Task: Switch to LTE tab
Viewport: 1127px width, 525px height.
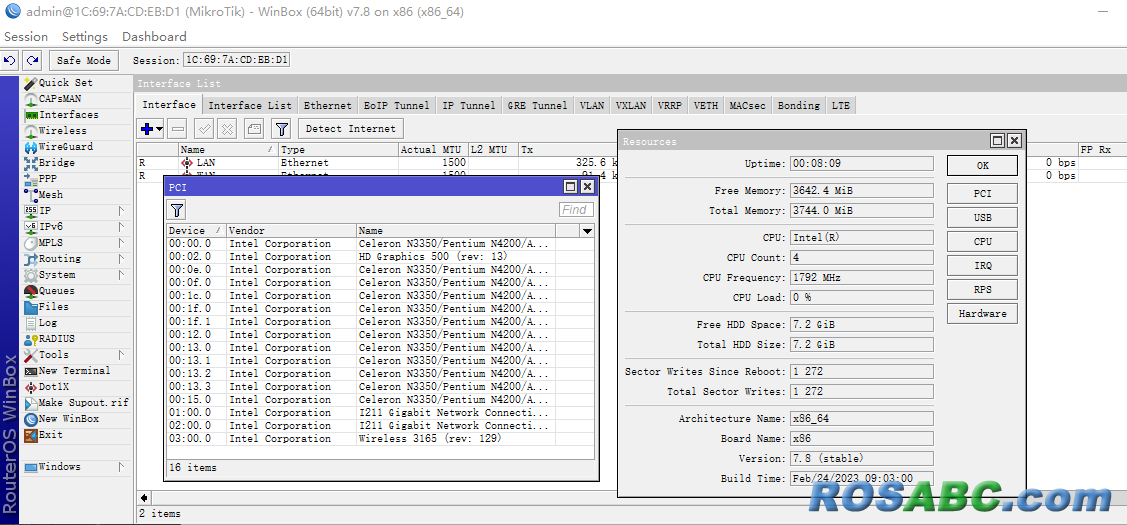Action: click(x=841, y=105)
